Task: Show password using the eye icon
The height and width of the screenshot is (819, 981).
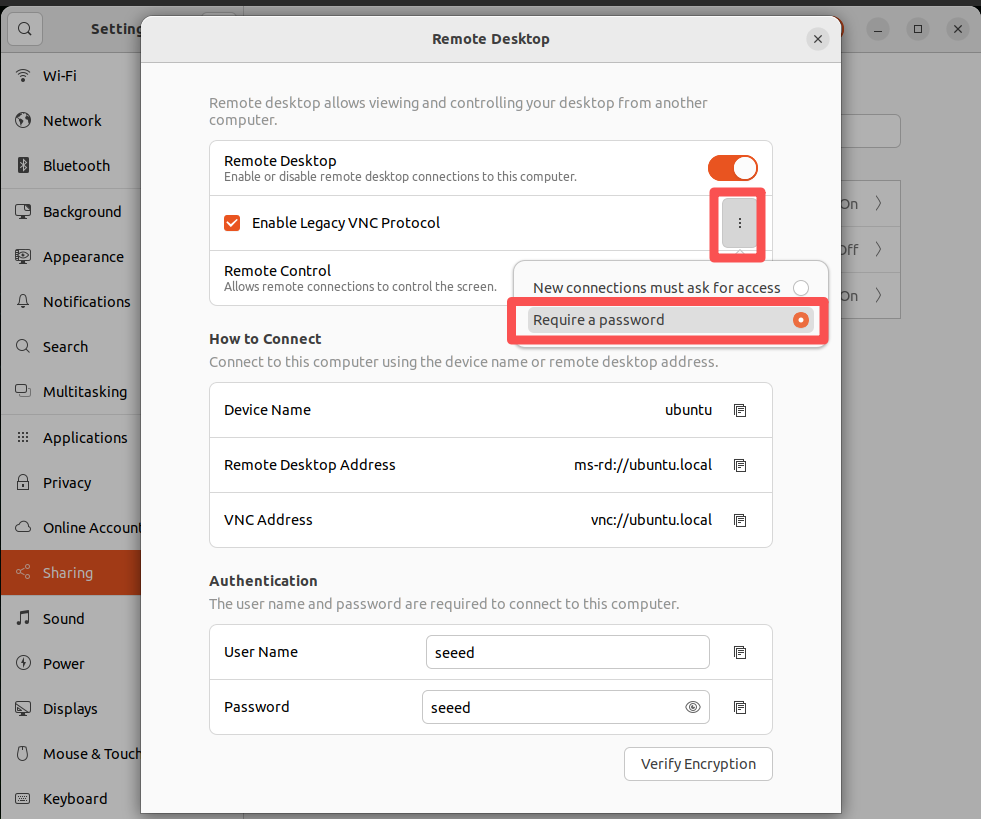Action: tap(693, 707)
